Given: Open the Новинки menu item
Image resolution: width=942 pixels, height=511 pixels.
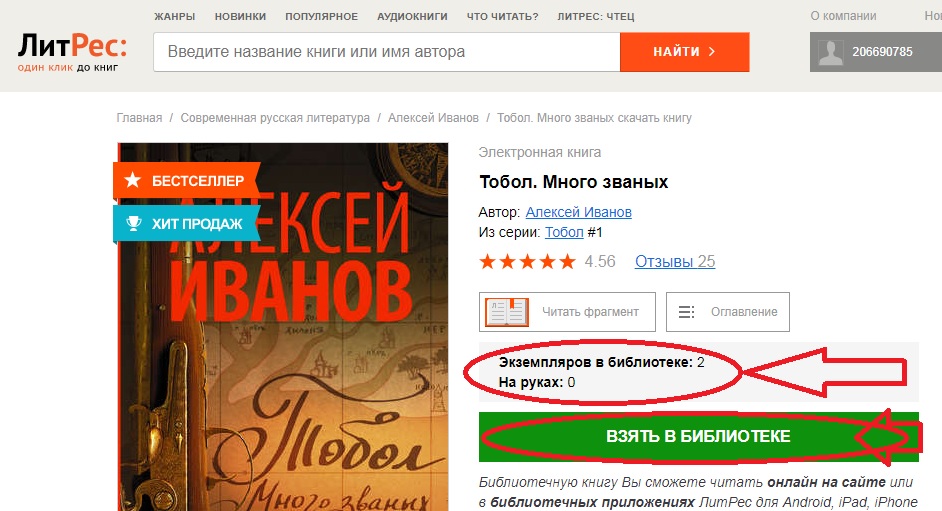Looking at the screenshot, I should (240, 16).
